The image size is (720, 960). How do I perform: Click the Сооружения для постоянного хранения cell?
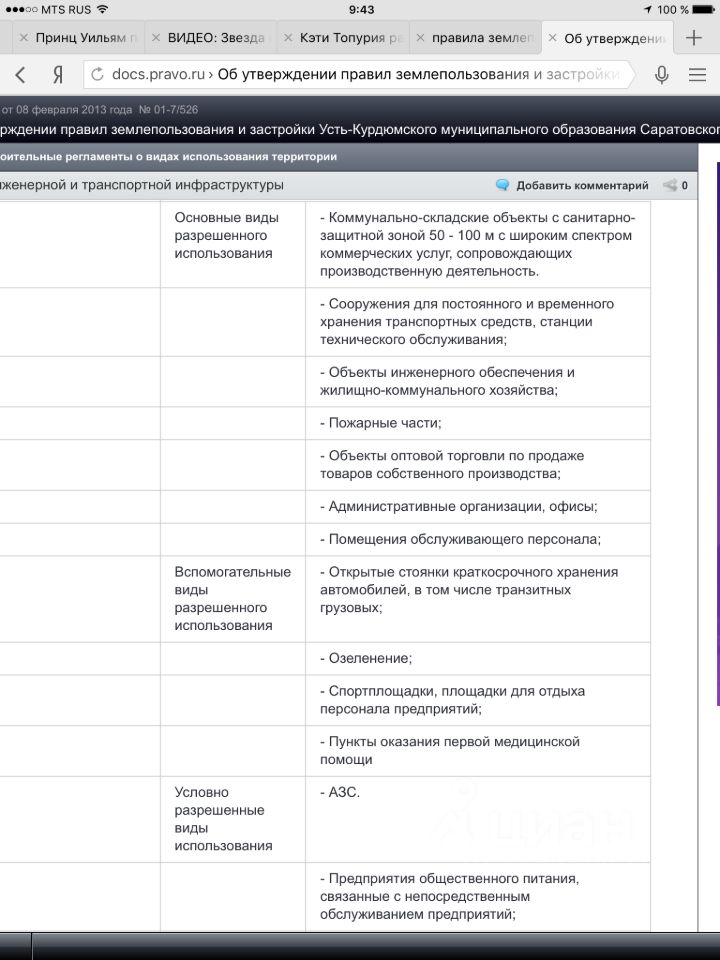478,322
